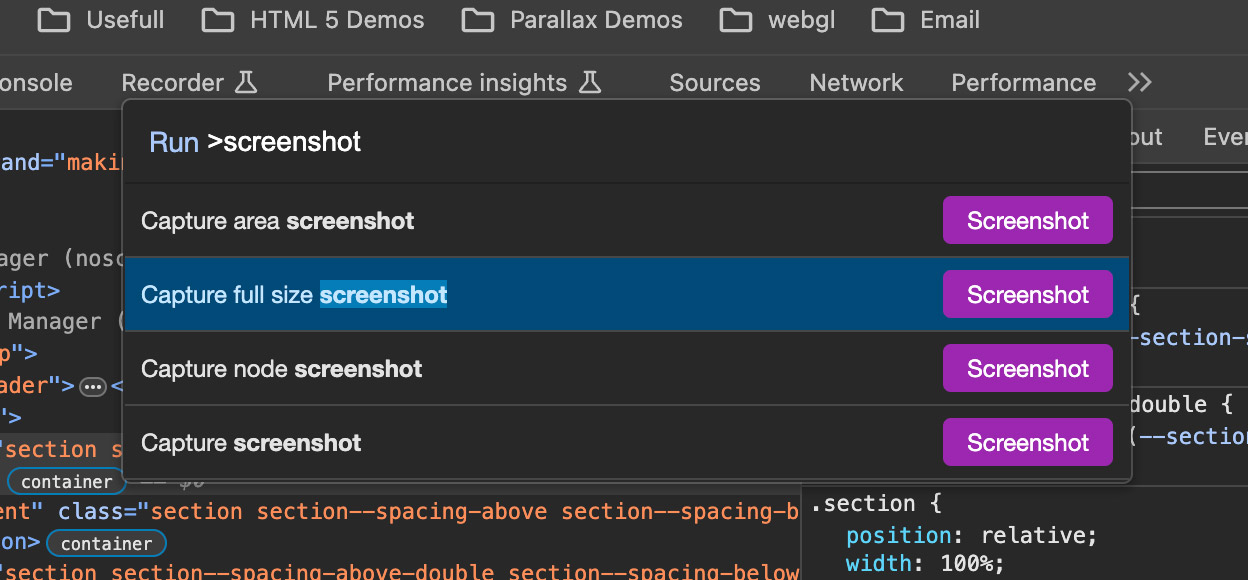Open the HTML 5 Demos bookmark folder
The height and width of the screenshot is (580, 1248).
pos(313,20)
